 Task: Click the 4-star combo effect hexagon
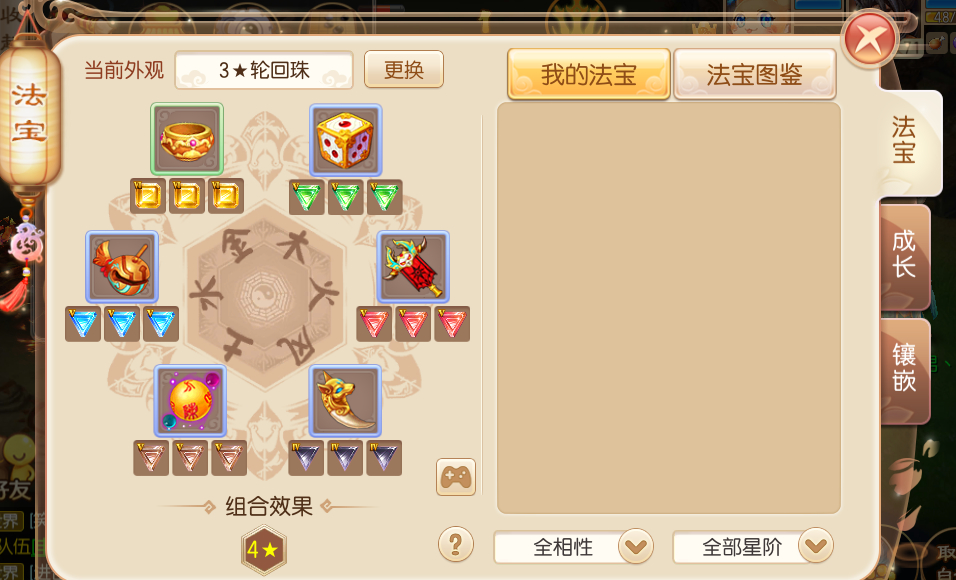click(263, 550)
